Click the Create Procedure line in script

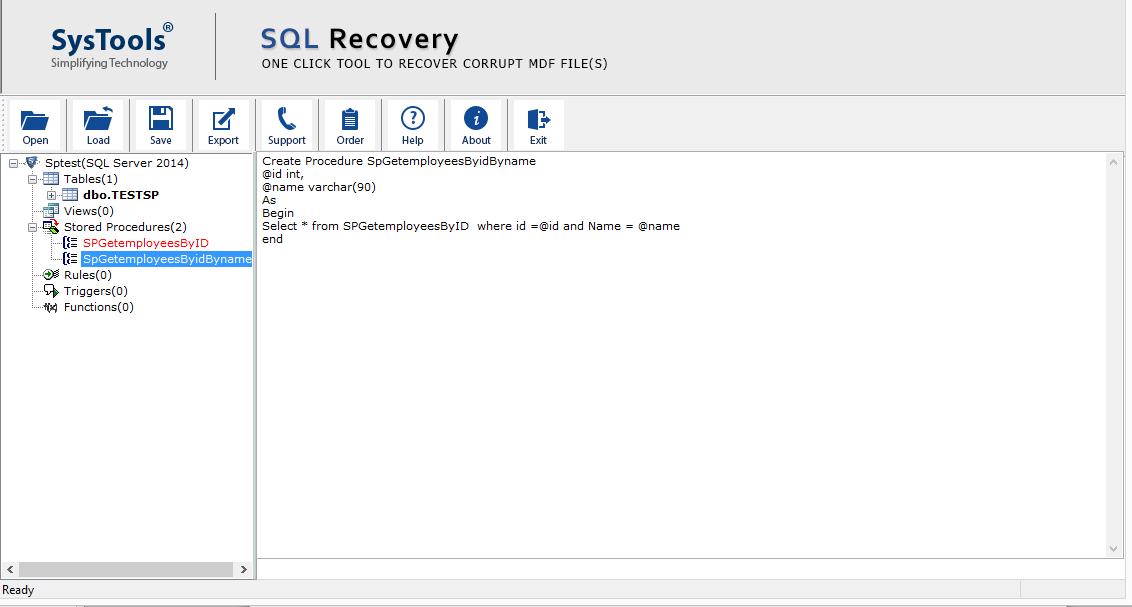coord(399,161)
